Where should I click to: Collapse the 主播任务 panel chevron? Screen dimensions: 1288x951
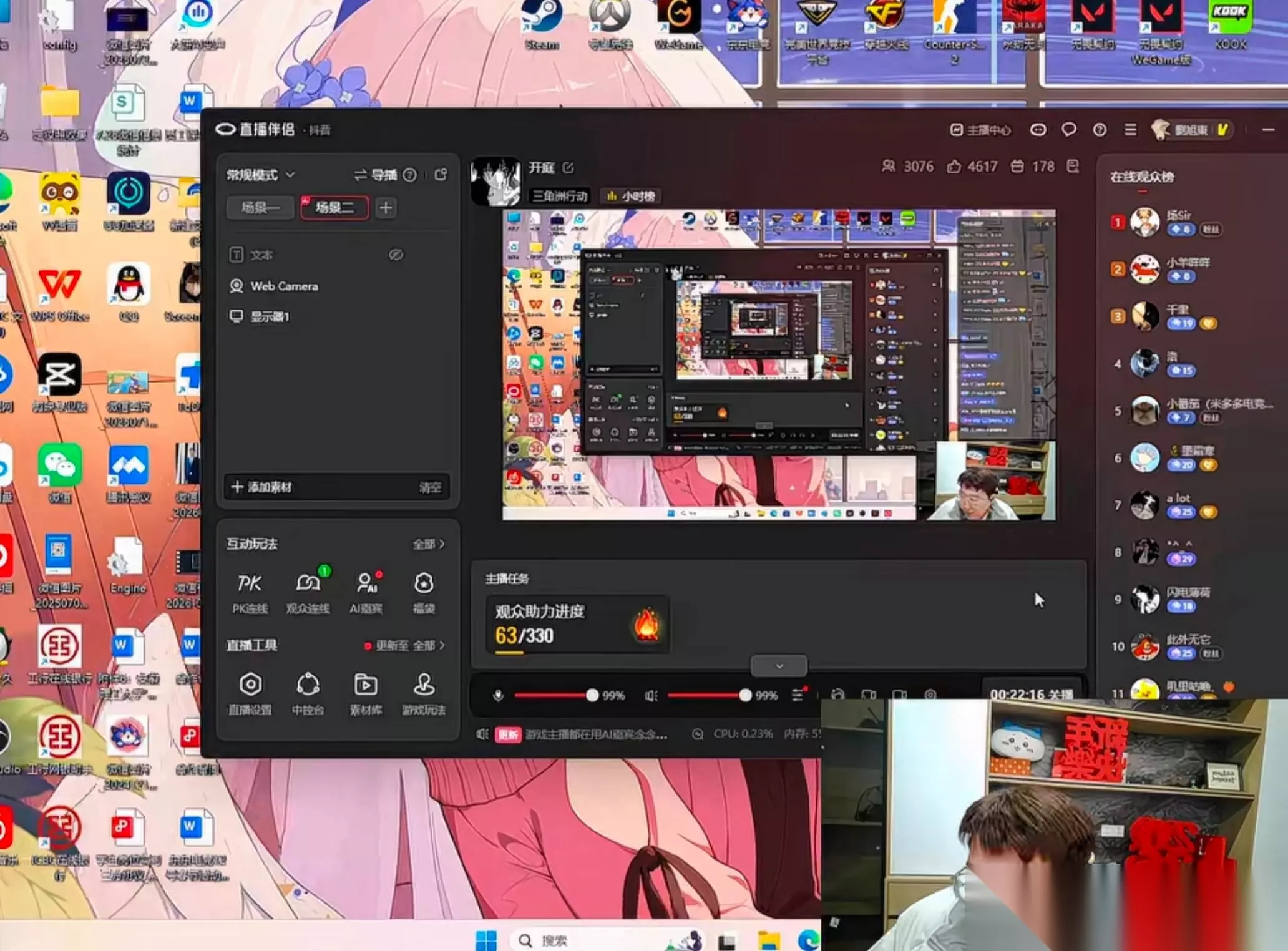click(x=779, y=666)
